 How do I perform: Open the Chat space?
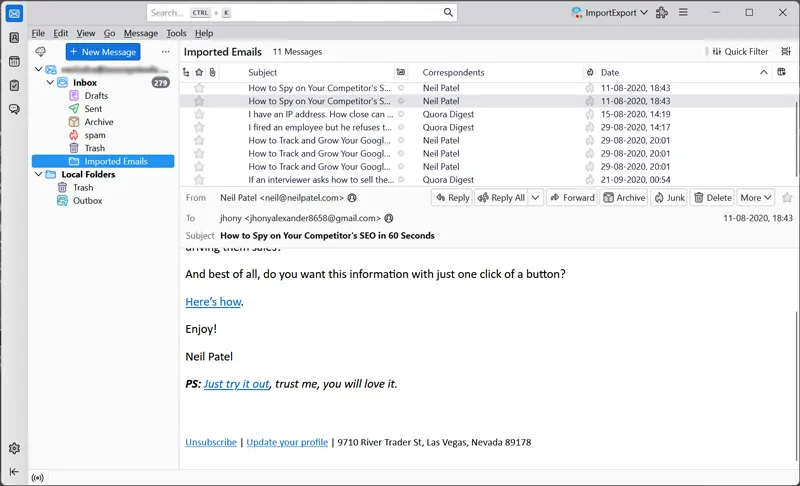pos(14,109)
